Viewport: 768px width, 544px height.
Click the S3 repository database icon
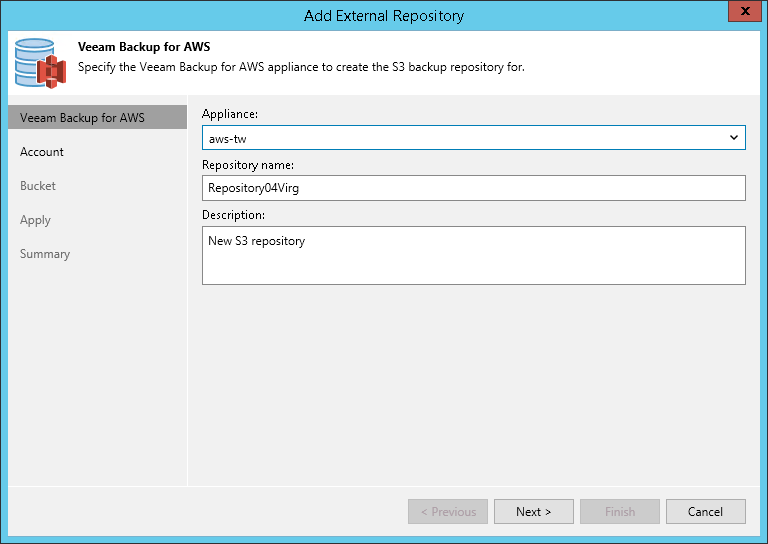click(40, 63)
